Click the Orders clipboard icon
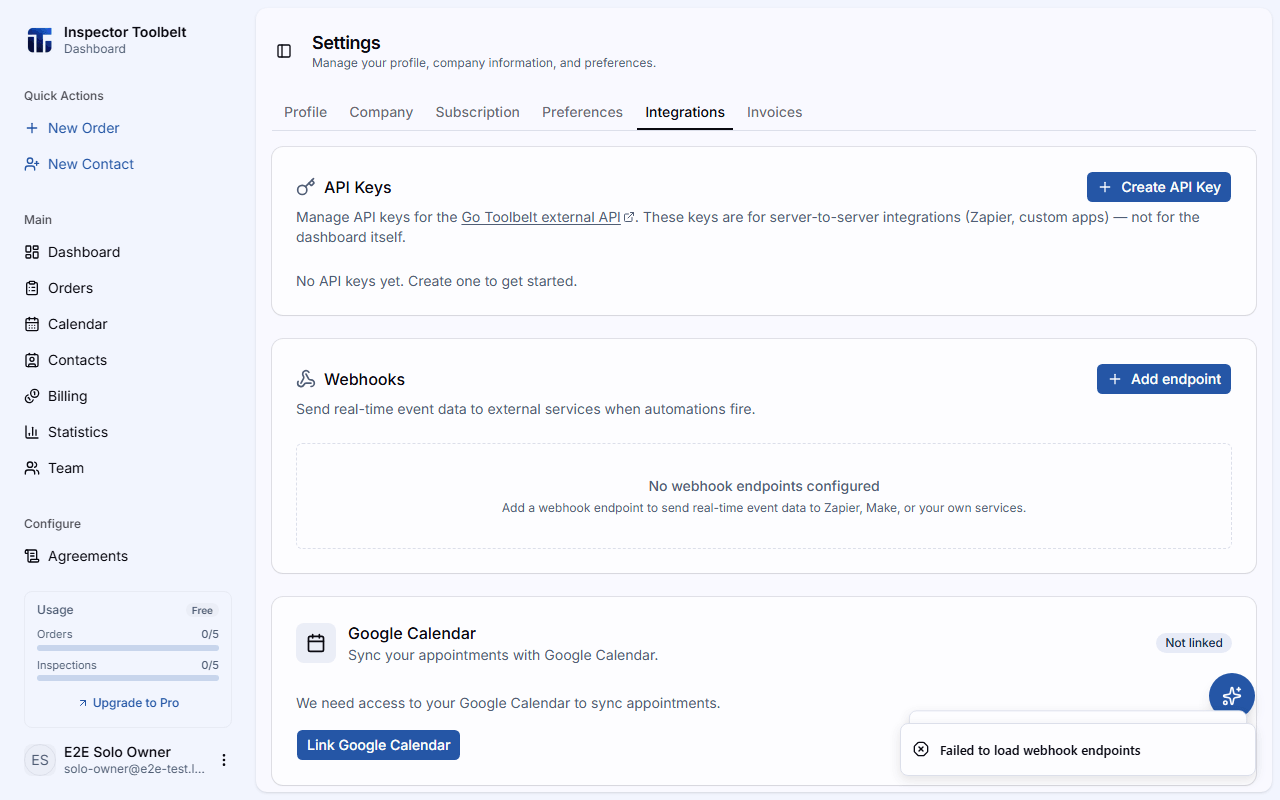The height and width of the screenshot is (800, 1280). 32,288
